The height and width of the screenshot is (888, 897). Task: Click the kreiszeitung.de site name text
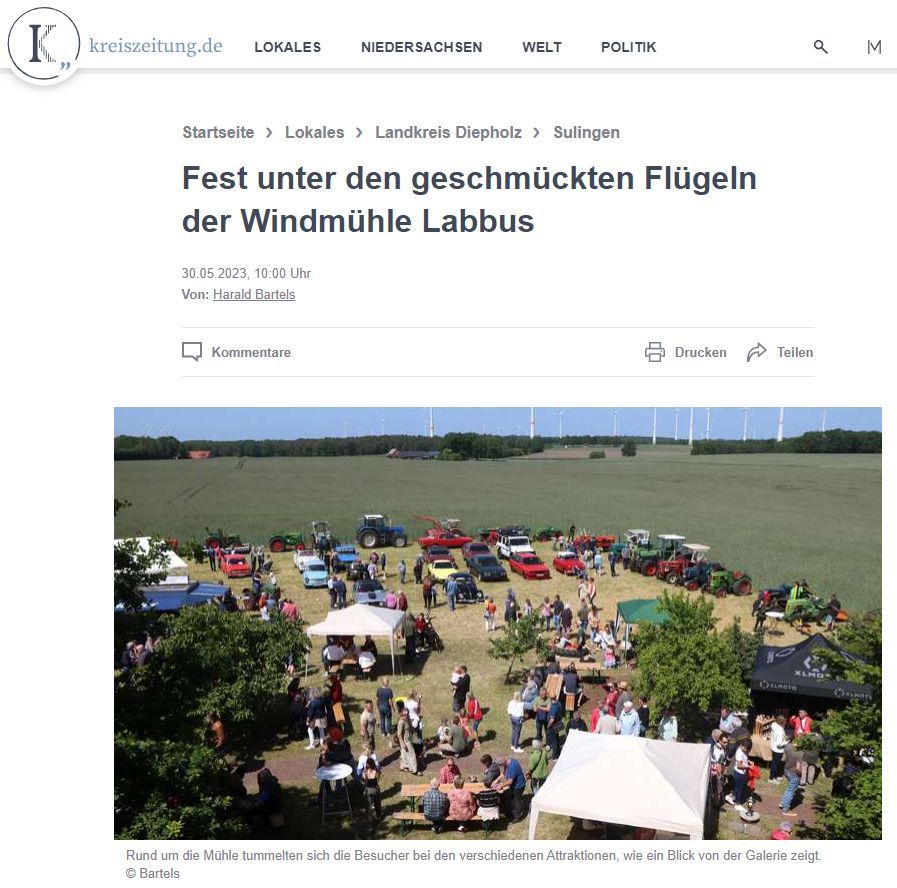[x=156, y=46]
